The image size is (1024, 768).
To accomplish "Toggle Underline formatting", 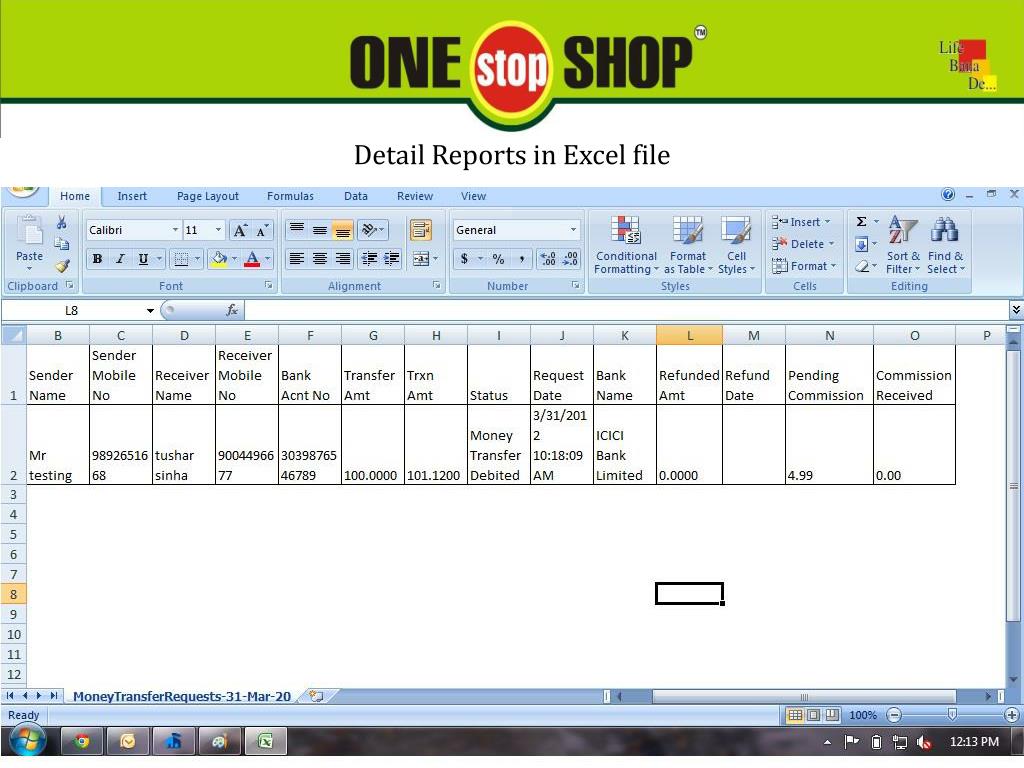I will 143,259.
